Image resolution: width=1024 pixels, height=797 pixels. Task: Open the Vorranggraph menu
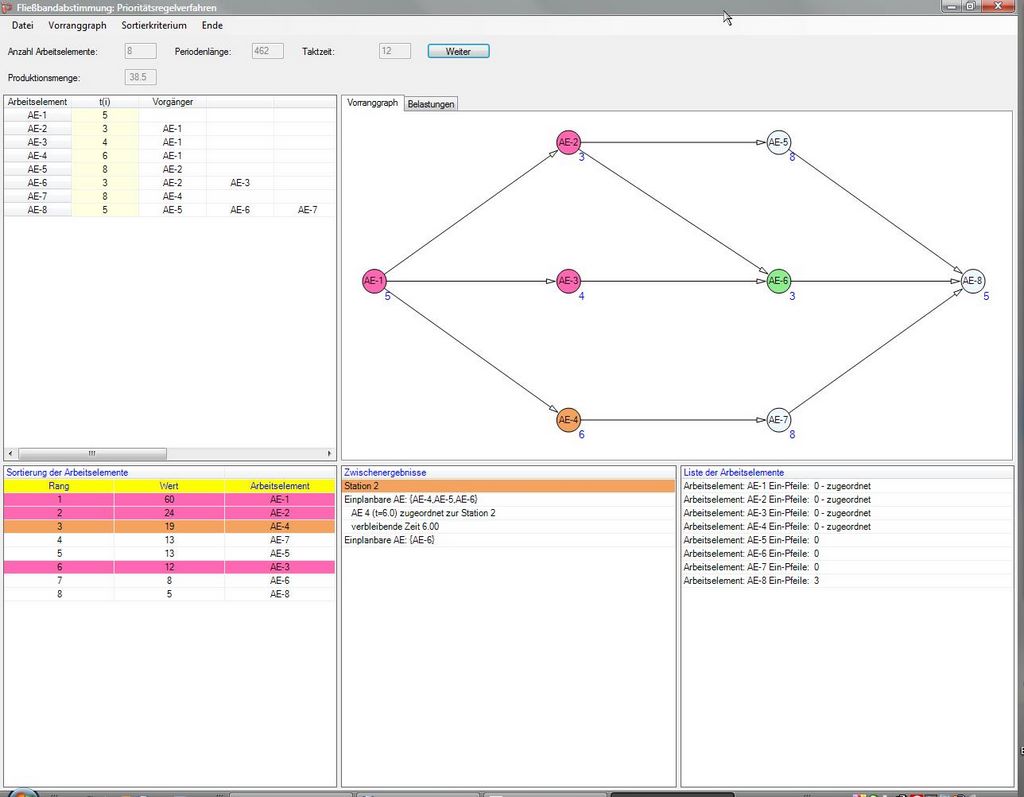tap(77, 25)
